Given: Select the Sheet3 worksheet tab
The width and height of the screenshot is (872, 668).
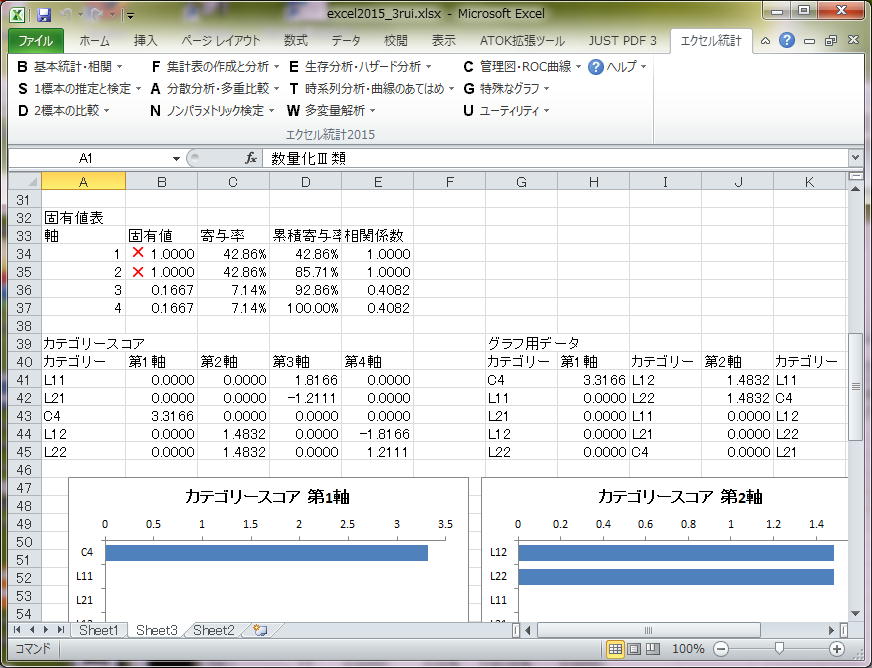Looking at the screenshot, I should pos(156,630).
